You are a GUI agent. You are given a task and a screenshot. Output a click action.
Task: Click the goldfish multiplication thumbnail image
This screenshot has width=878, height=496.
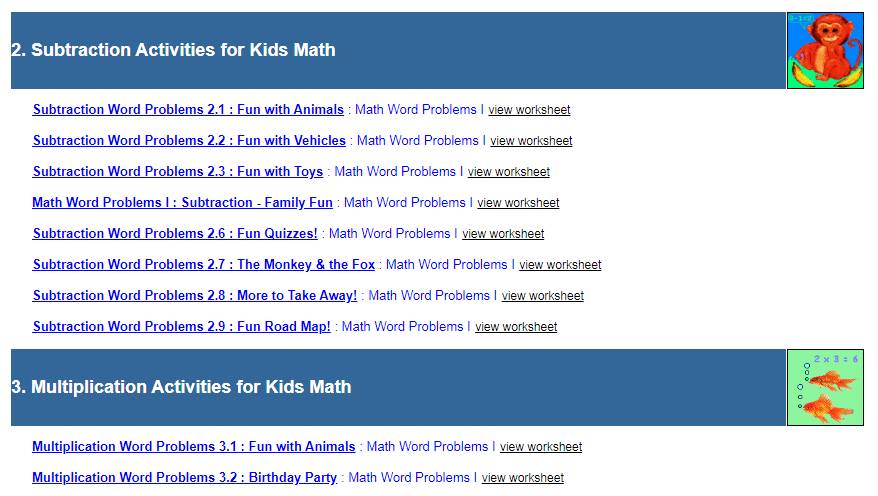[825, 388]
